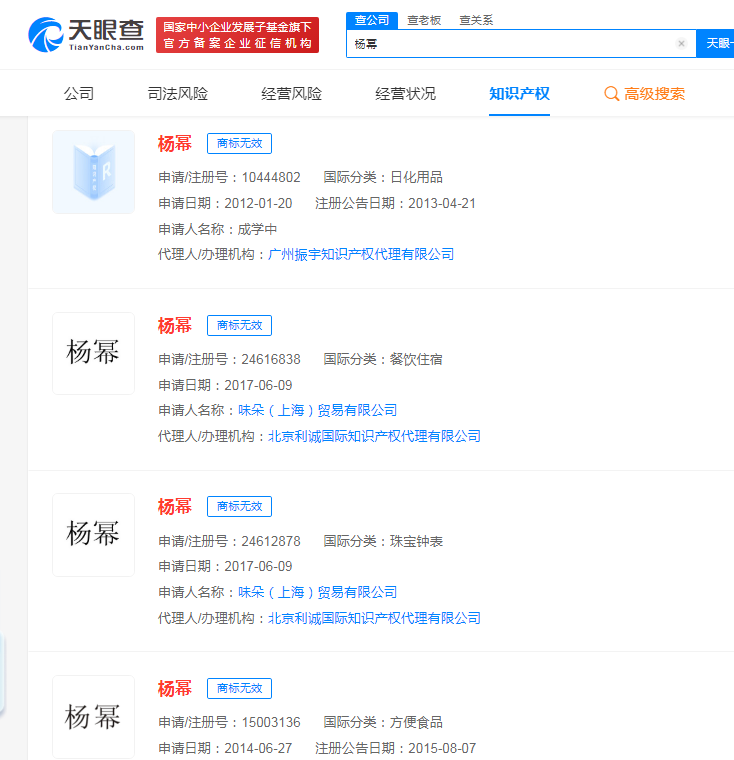Open the 经营状况 category tab

405,94
